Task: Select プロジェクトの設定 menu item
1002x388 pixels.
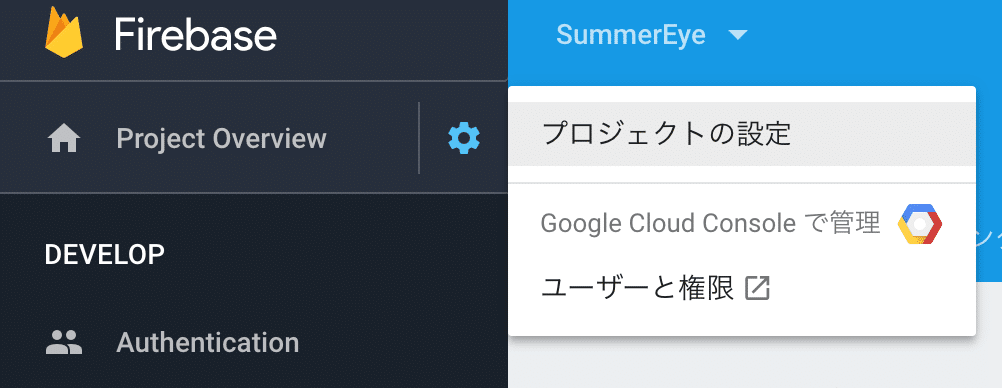Action: click(742, 134)
